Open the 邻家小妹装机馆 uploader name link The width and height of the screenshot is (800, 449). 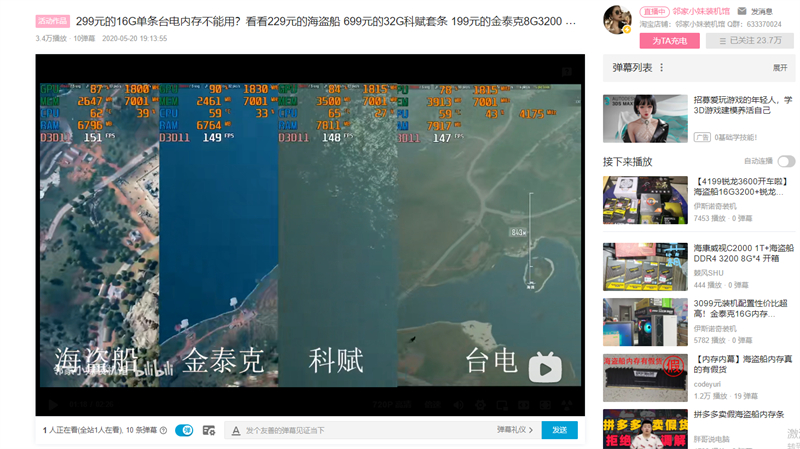click(701, 11)
